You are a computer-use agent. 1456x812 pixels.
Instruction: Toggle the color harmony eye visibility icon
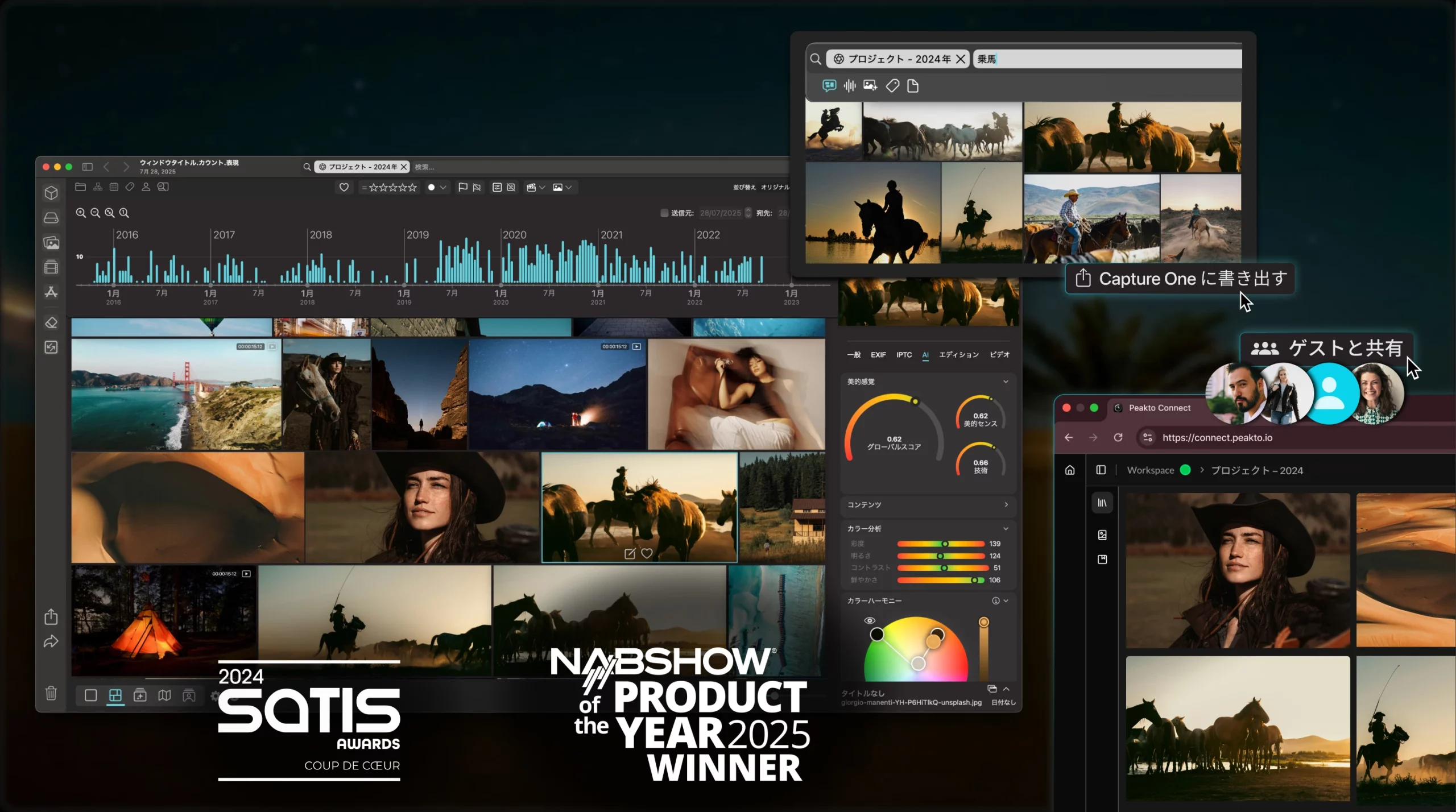tap(870, 620)
